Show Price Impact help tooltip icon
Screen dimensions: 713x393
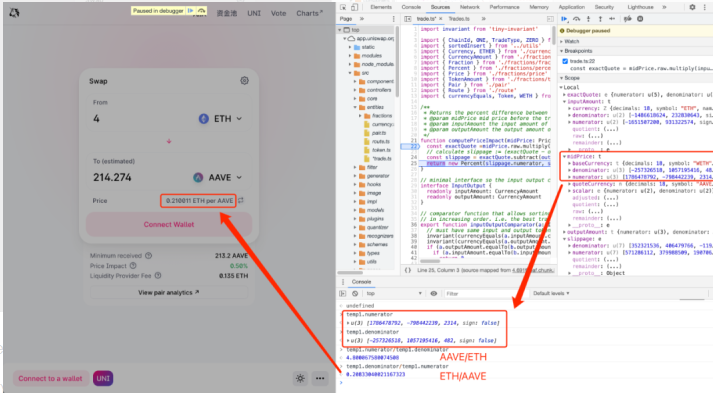tap(133, 266)
